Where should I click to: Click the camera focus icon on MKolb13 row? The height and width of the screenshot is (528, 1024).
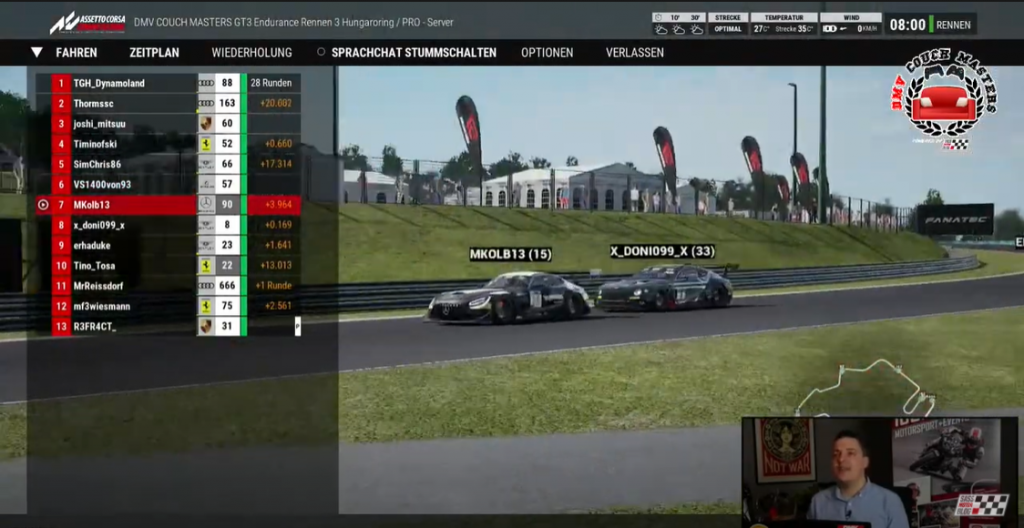pyautogui.click(x=43, y=205)
